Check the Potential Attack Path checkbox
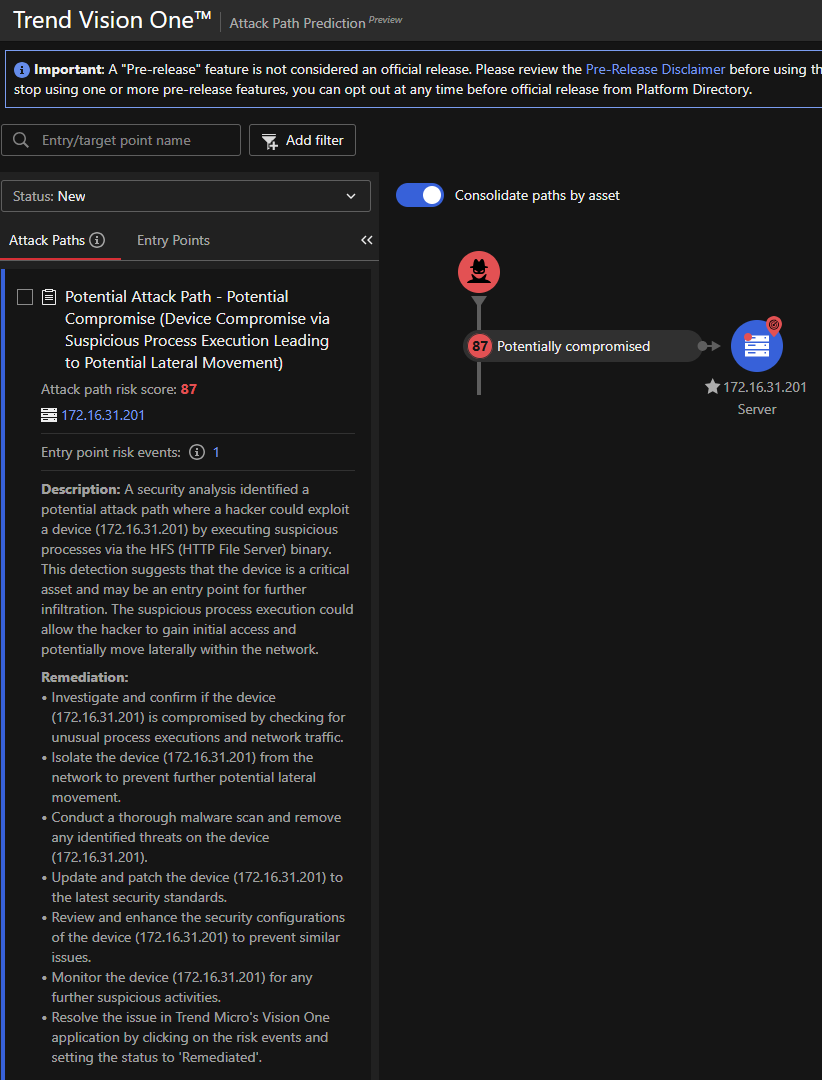The image size is (822, 1080). coord(25,297)
